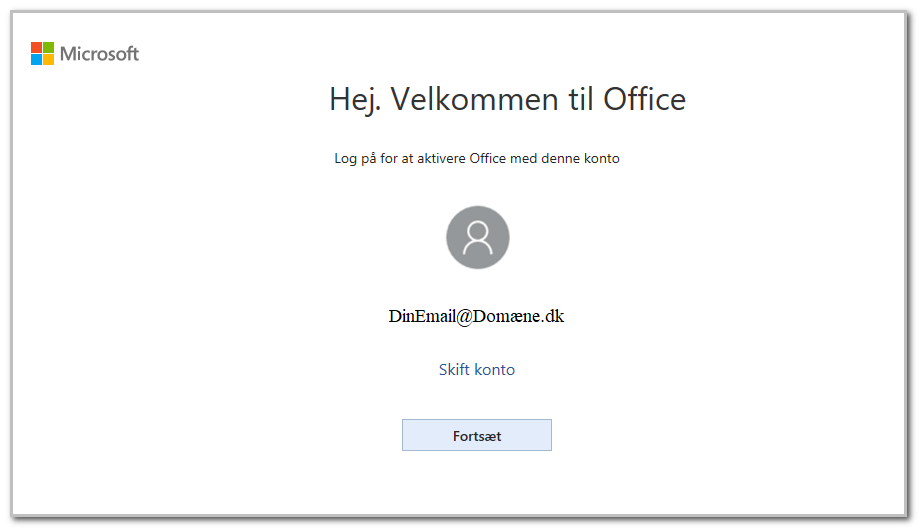Click the 'Hej.' word in the heading

pos(355,100)
